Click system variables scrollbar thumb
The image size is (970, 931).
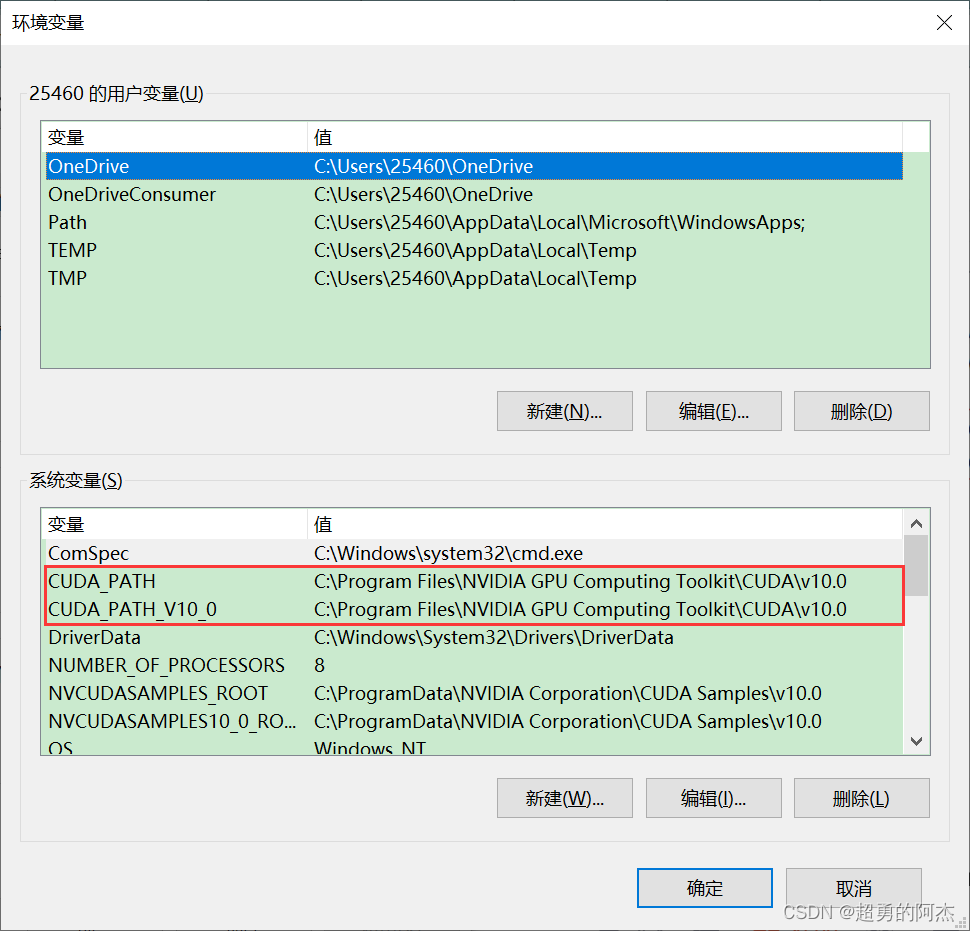pos(916,565)
